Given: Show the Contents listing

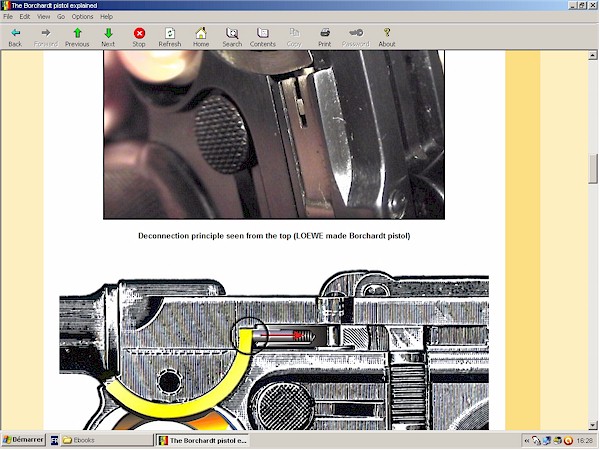Looking at the screenshot, I should click(x=262, y=38).
